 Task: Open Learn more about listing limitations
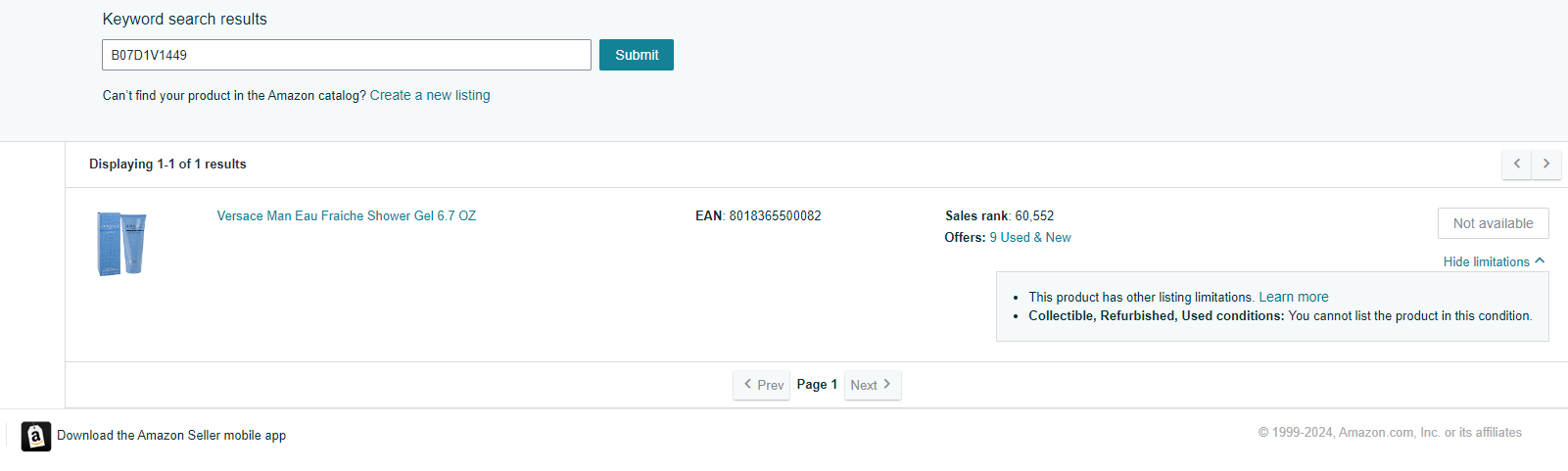pyautogui.click(x=1294, y=297)
